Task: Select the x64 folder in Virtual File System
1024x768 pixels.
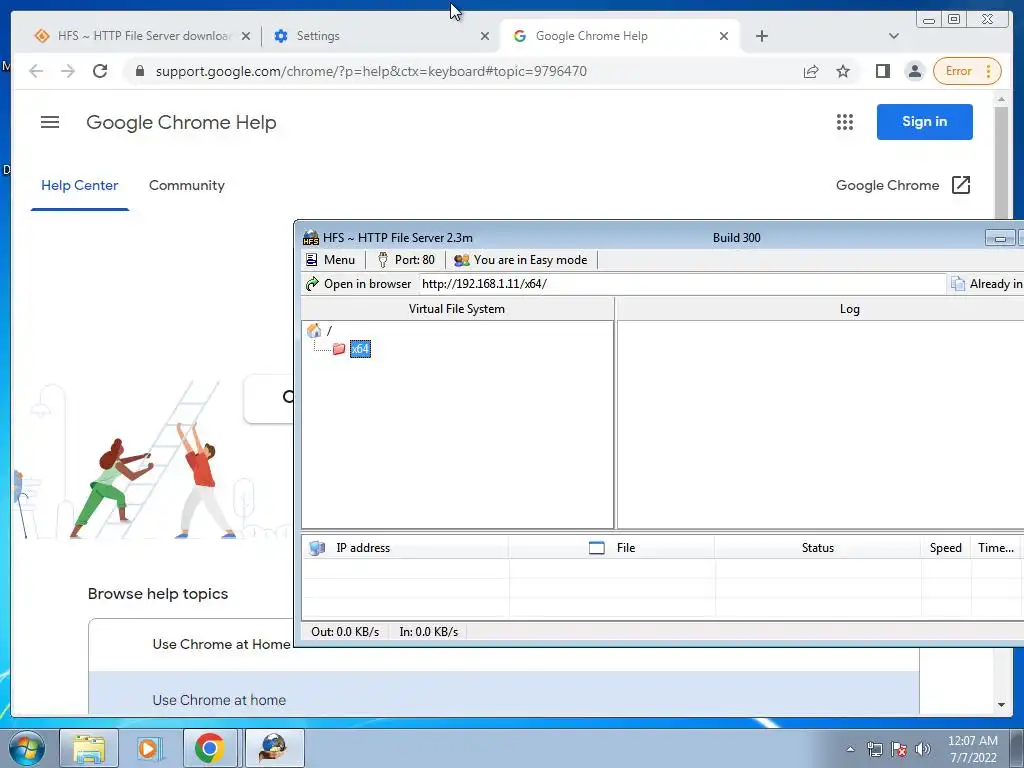Action: (360, 349)
